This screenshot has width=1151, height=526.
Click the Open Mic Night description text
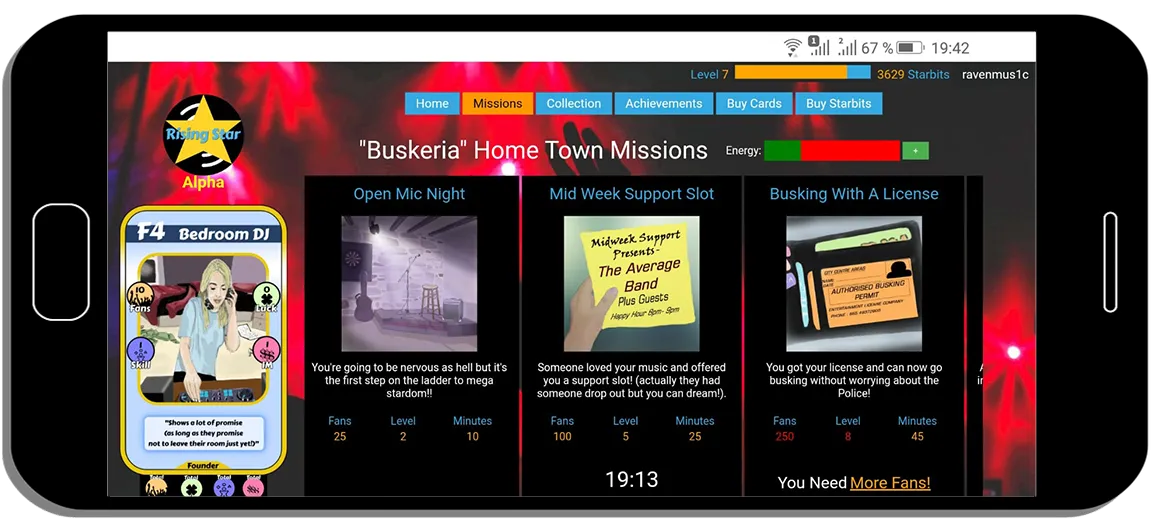pyautogui.click(x=409, y=380)
